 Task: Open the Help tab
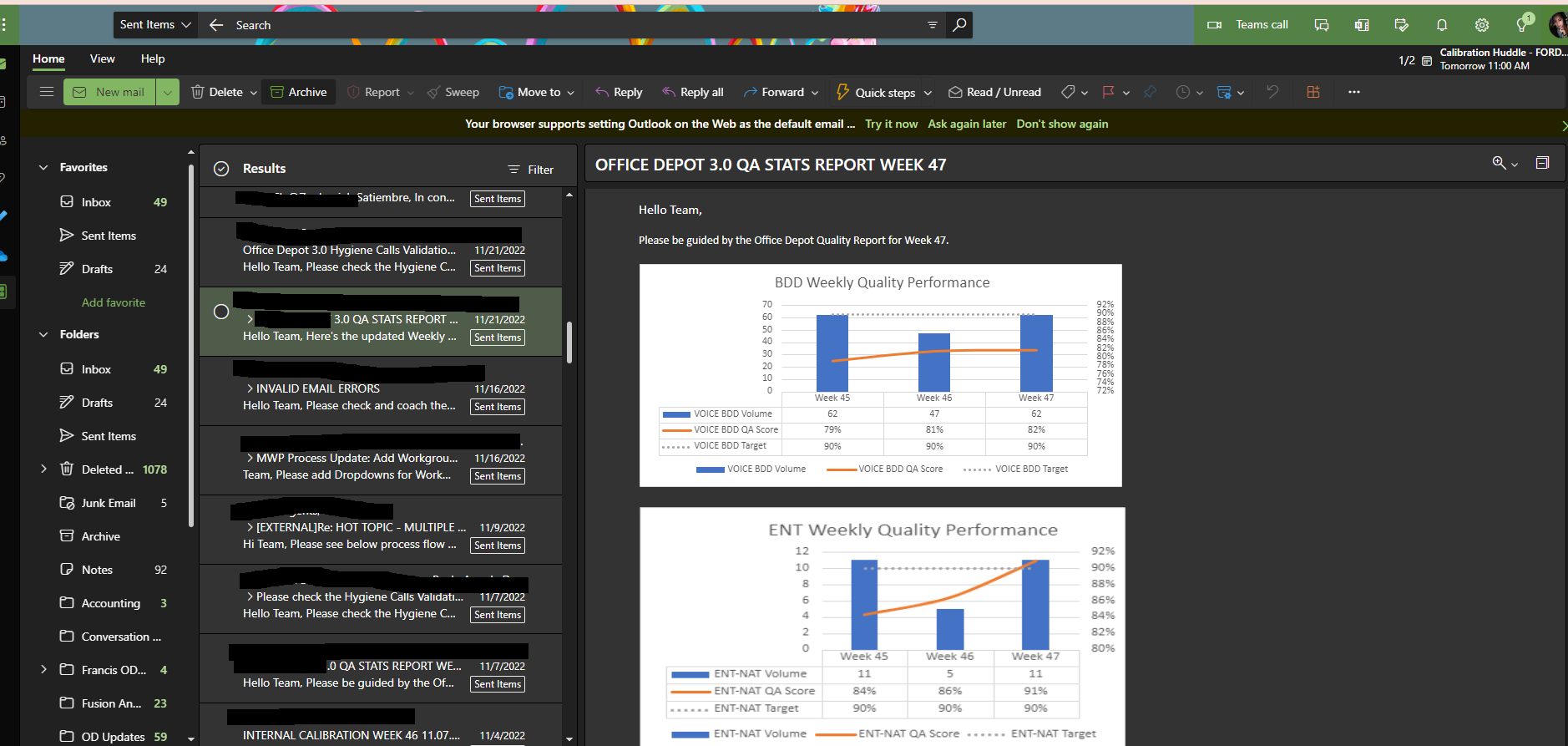(153, 58)
